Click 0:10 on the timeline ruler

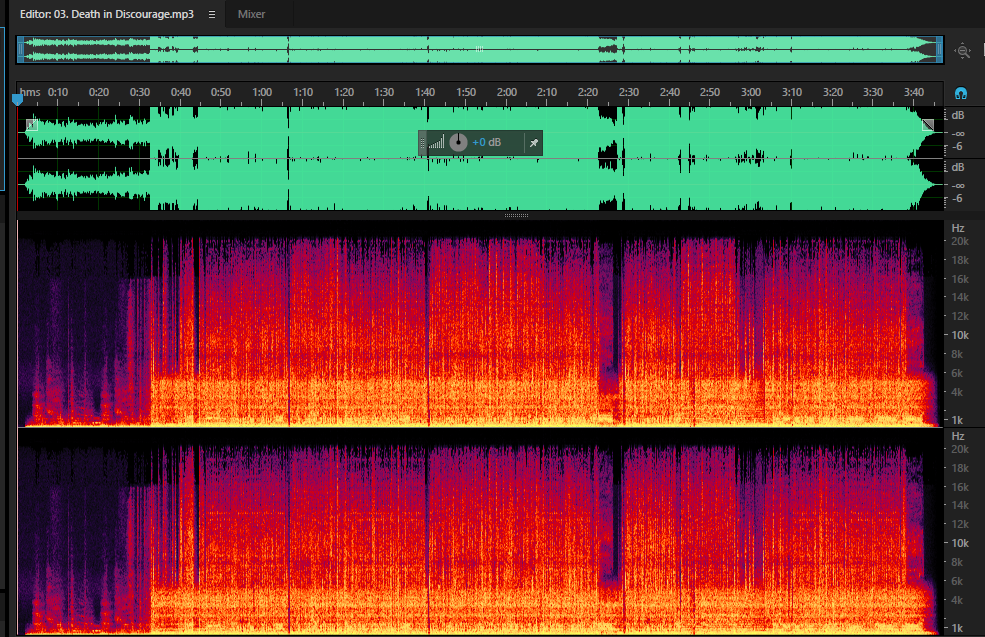[x=58, y=92]
